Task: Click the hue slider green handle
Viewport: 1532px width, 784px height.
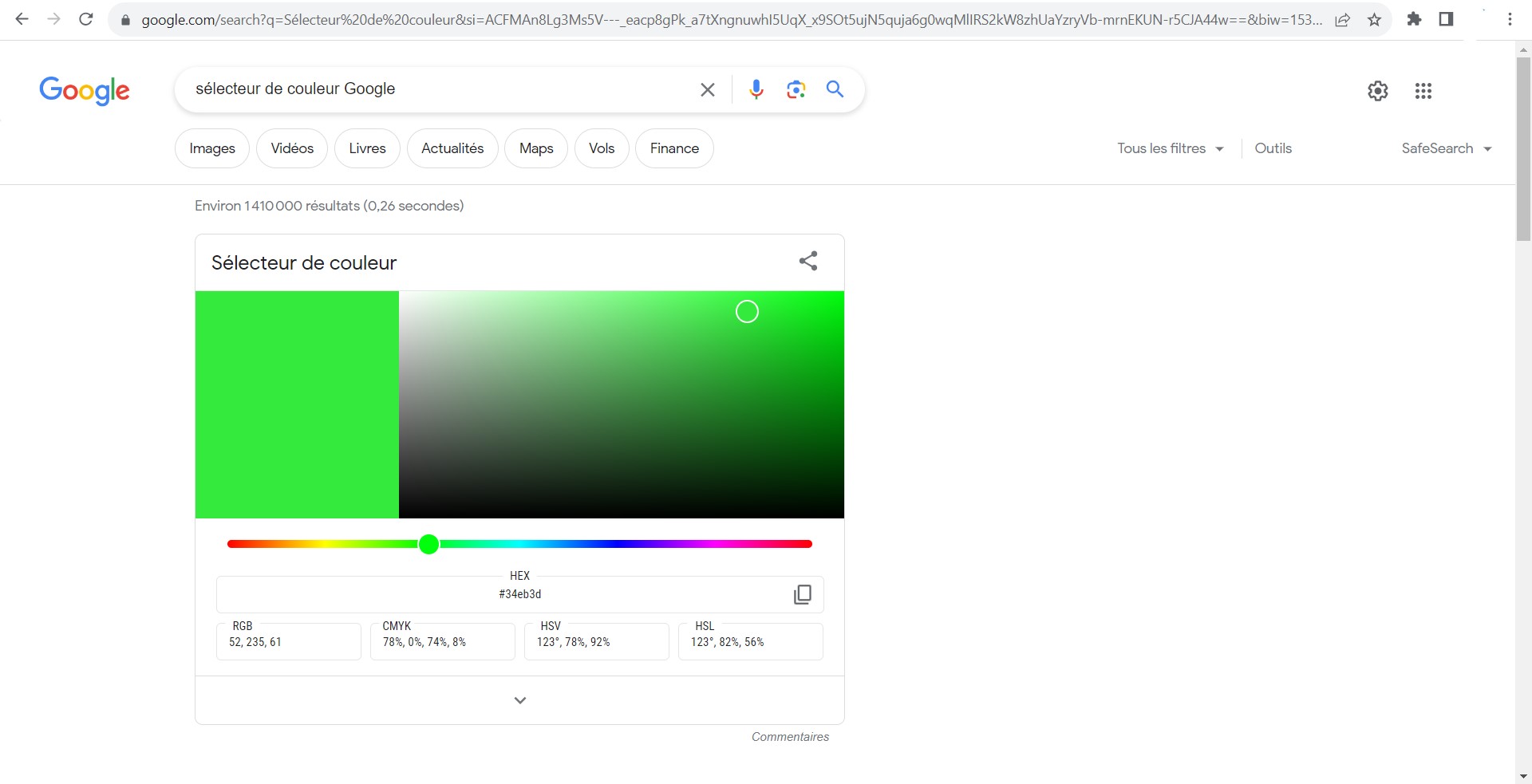Action: click(x=428, y=544)
